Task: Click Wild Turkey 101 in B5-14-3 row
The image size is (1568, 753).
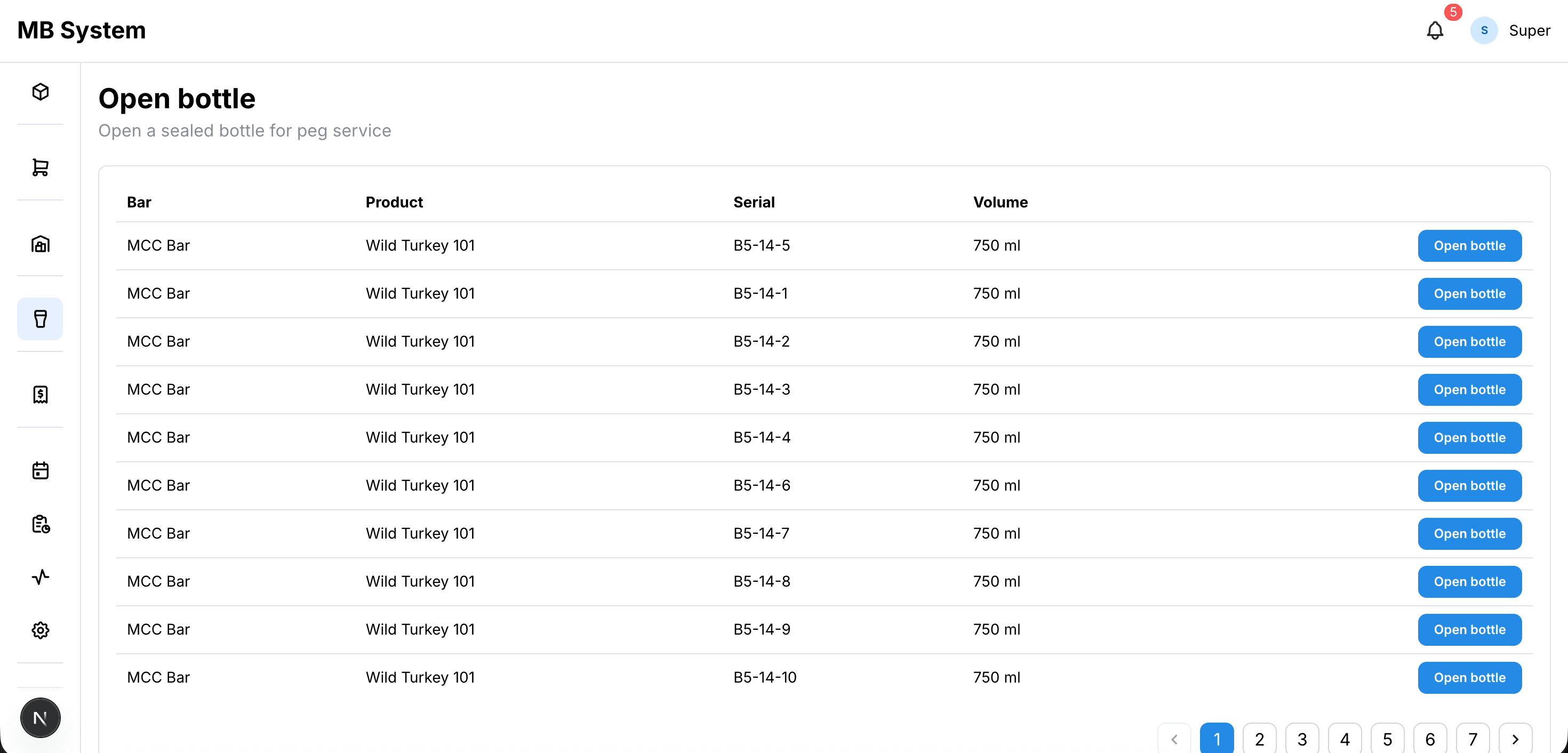Action: click(x=420, y=390)
